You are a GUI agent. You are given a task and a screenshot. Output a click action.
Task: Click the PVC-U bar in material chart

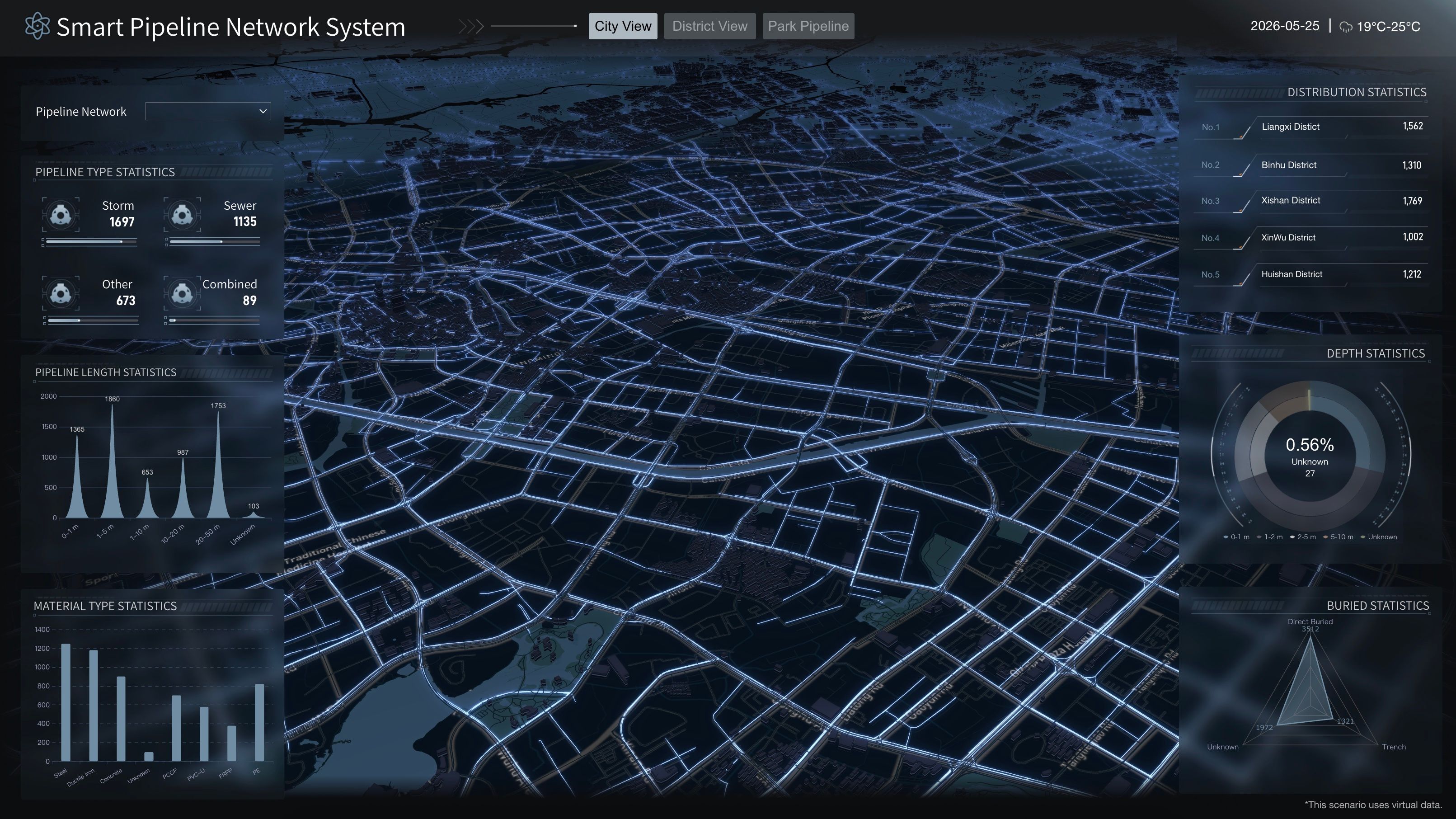[x=204, y=734]
